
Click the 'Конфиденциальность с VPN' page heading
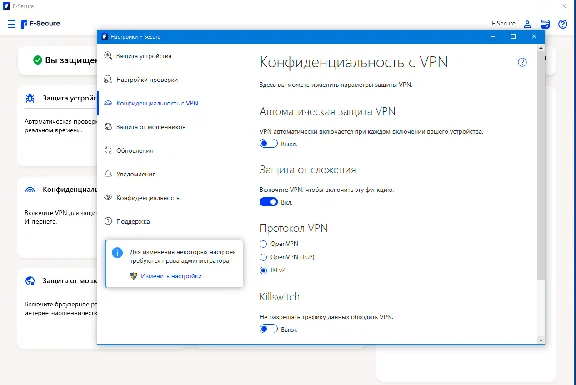[x=353, y=62]
